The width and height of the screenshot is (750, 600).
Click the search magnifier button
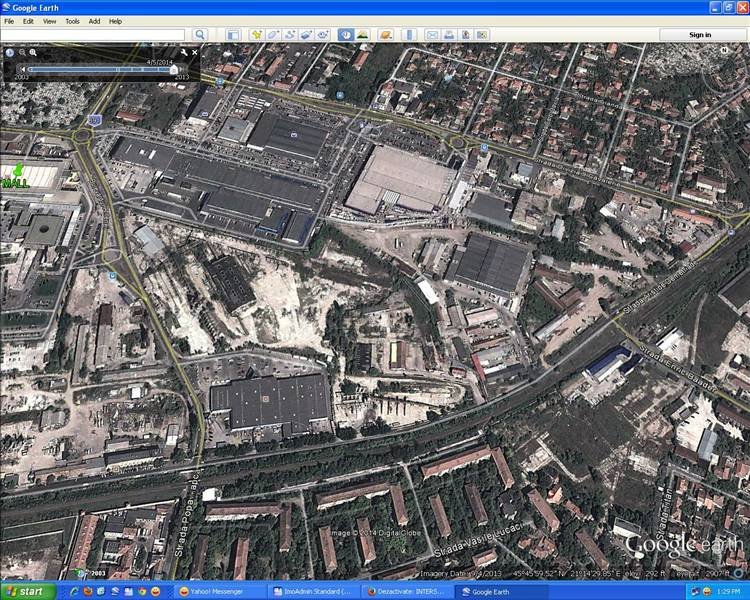(200, 35)
